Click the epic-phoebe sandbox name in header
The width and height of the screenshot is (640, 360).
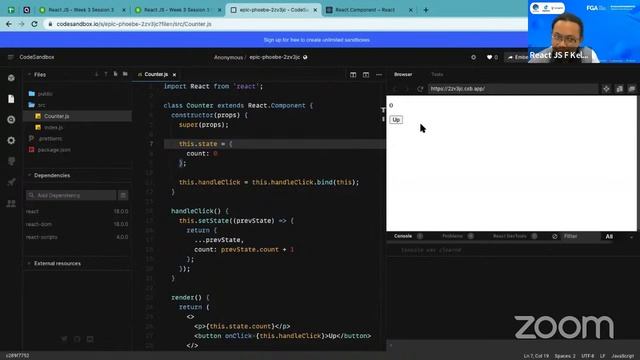[x=275, y=57]
